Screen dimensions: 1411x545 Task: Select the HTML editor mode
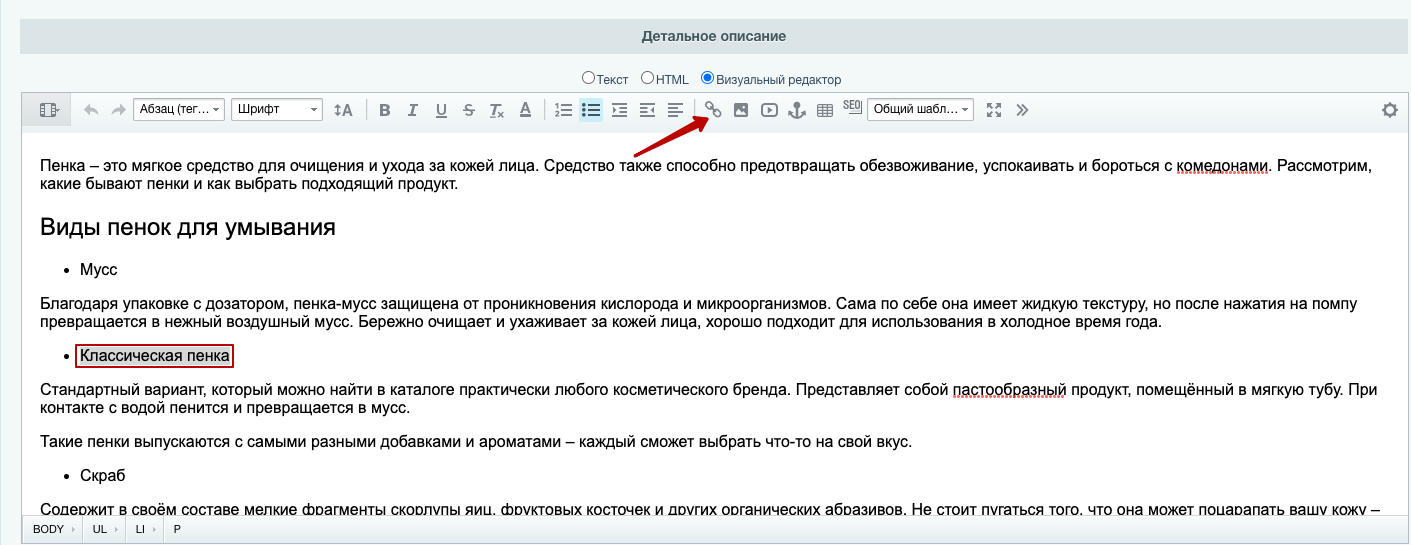[648, 78]
